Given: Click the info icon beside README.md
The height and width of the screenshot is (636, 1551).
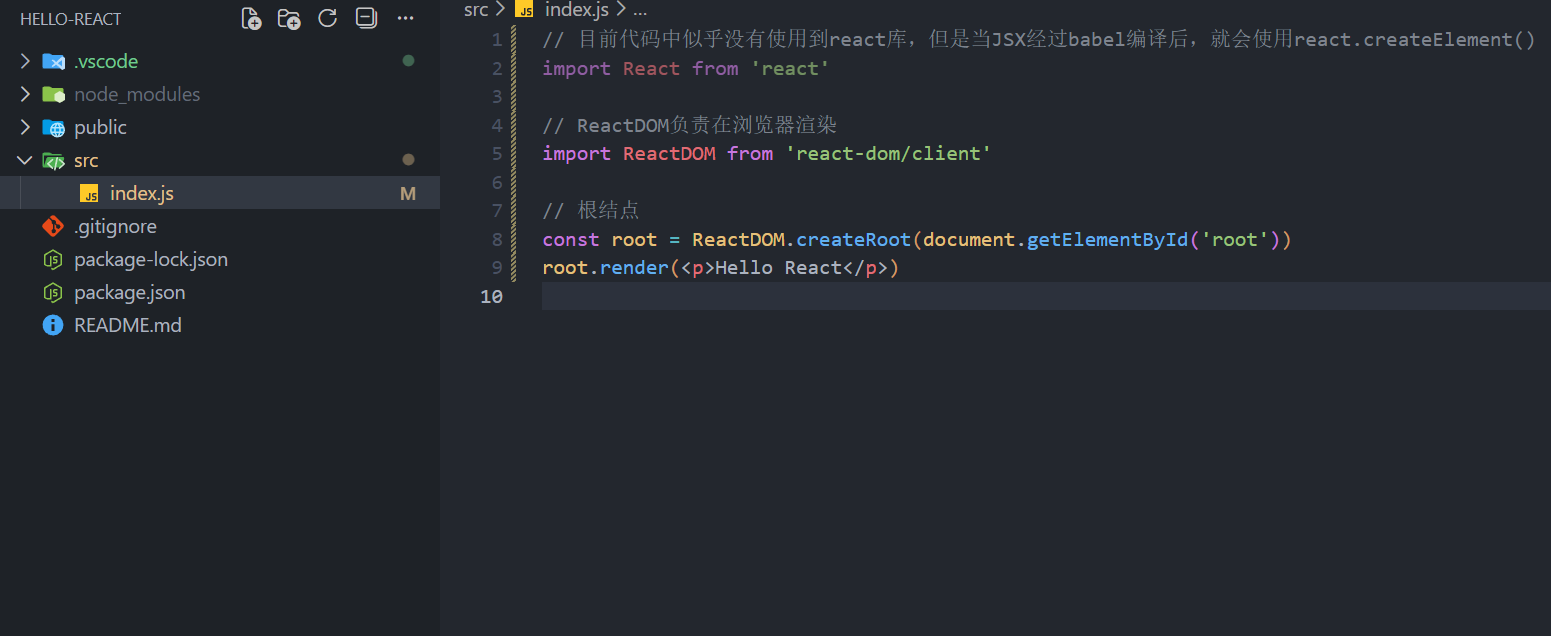Looking at the screenshot, I should point(53,325).
